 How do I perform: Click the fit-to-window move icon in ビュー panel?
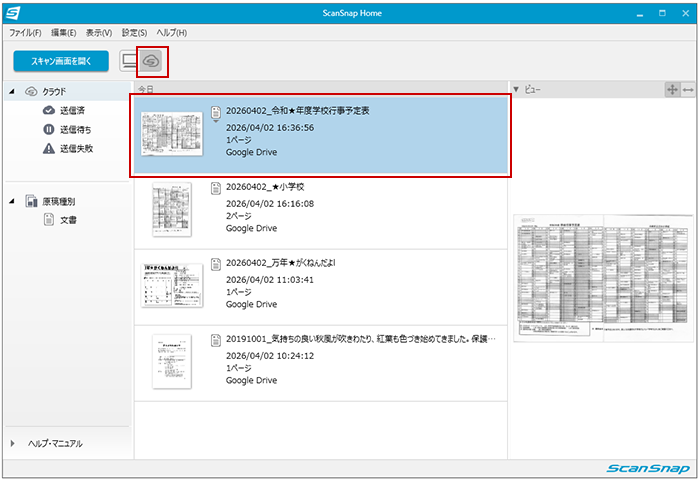[672, 90]
